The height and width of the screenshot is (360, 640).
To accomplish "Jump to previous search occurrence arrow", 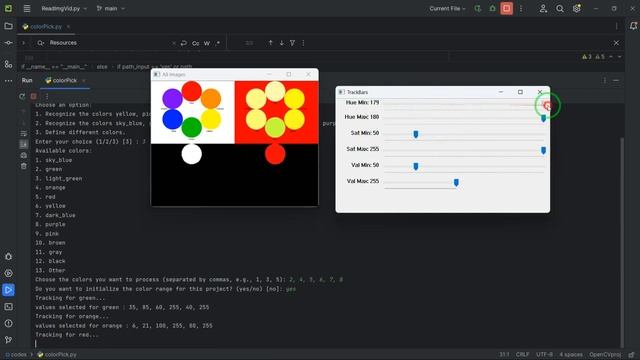I will click(x=270, y=43).
